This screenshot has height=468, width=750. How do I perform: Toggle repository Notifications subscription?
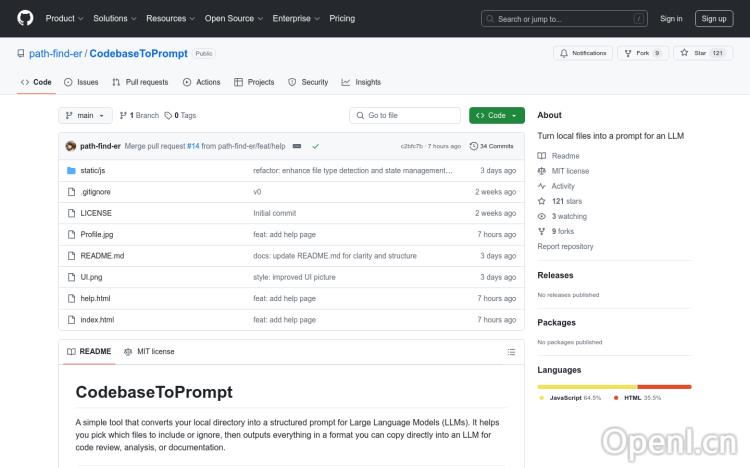click(x=583, y=53)
